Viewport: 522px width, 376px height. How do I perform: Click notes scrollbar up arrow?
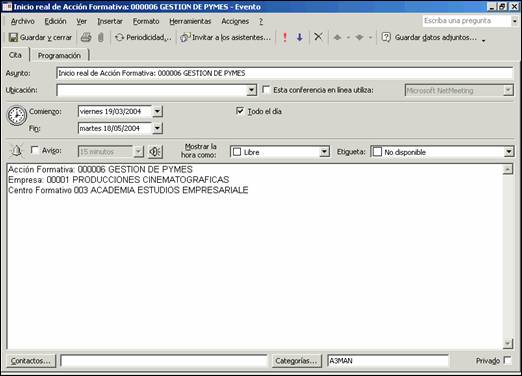pos(508,169)
